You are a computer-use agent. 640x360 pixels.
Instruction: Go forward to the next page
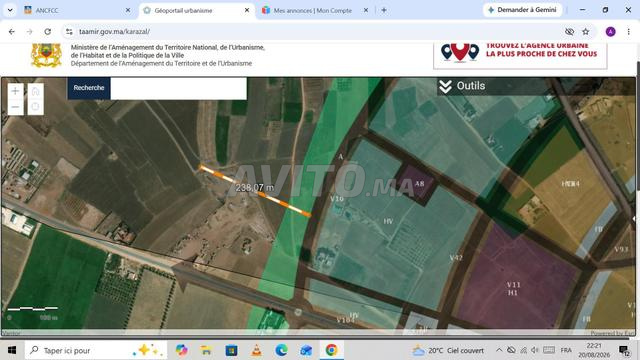point(29,31)
